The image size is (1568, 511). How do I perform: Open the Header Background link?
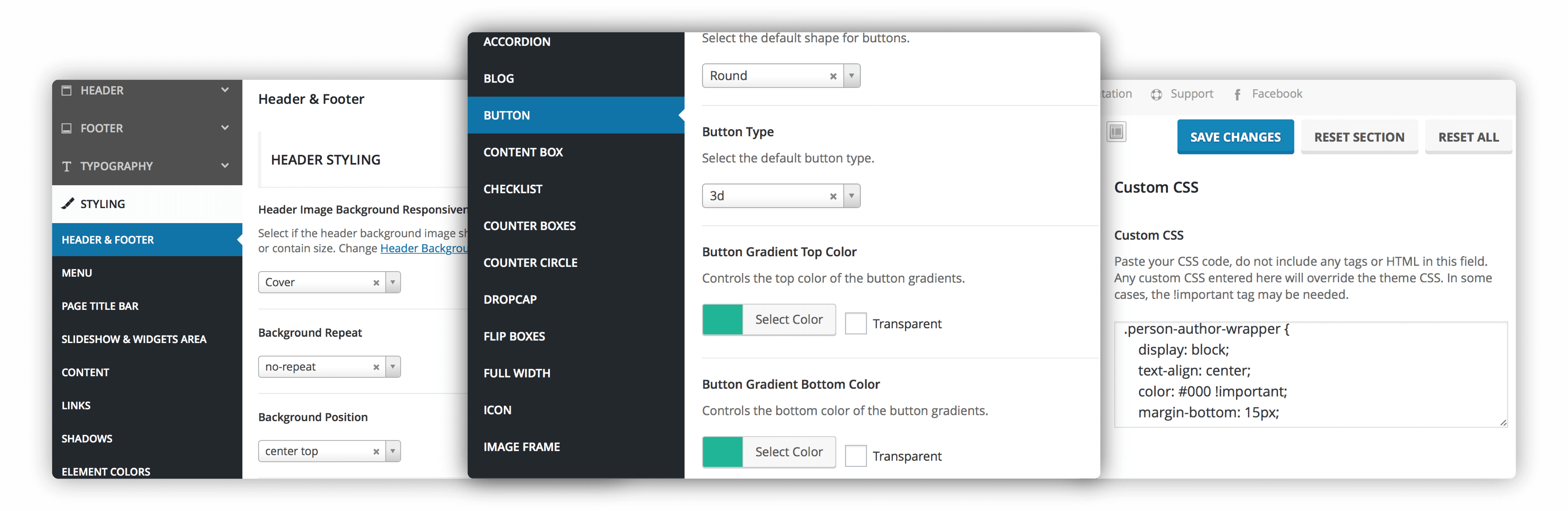point(424,248)
